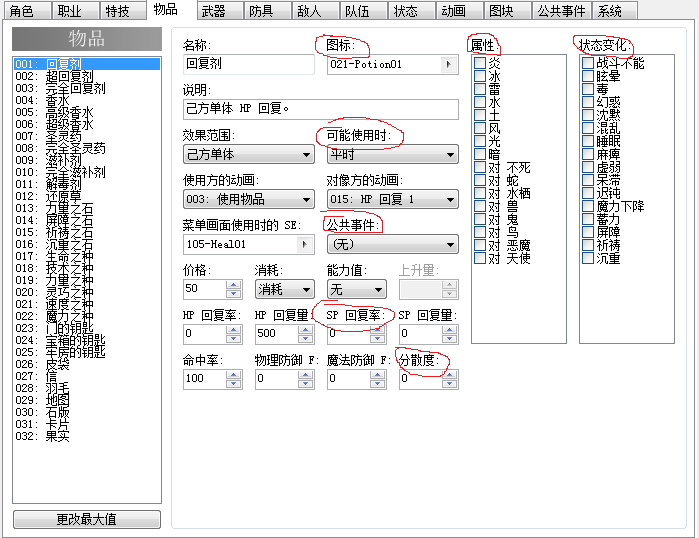The image size is (699, 538).
Task: Select item 001: 回复剂
Action: pyautogui.click(x=87, y=64)
